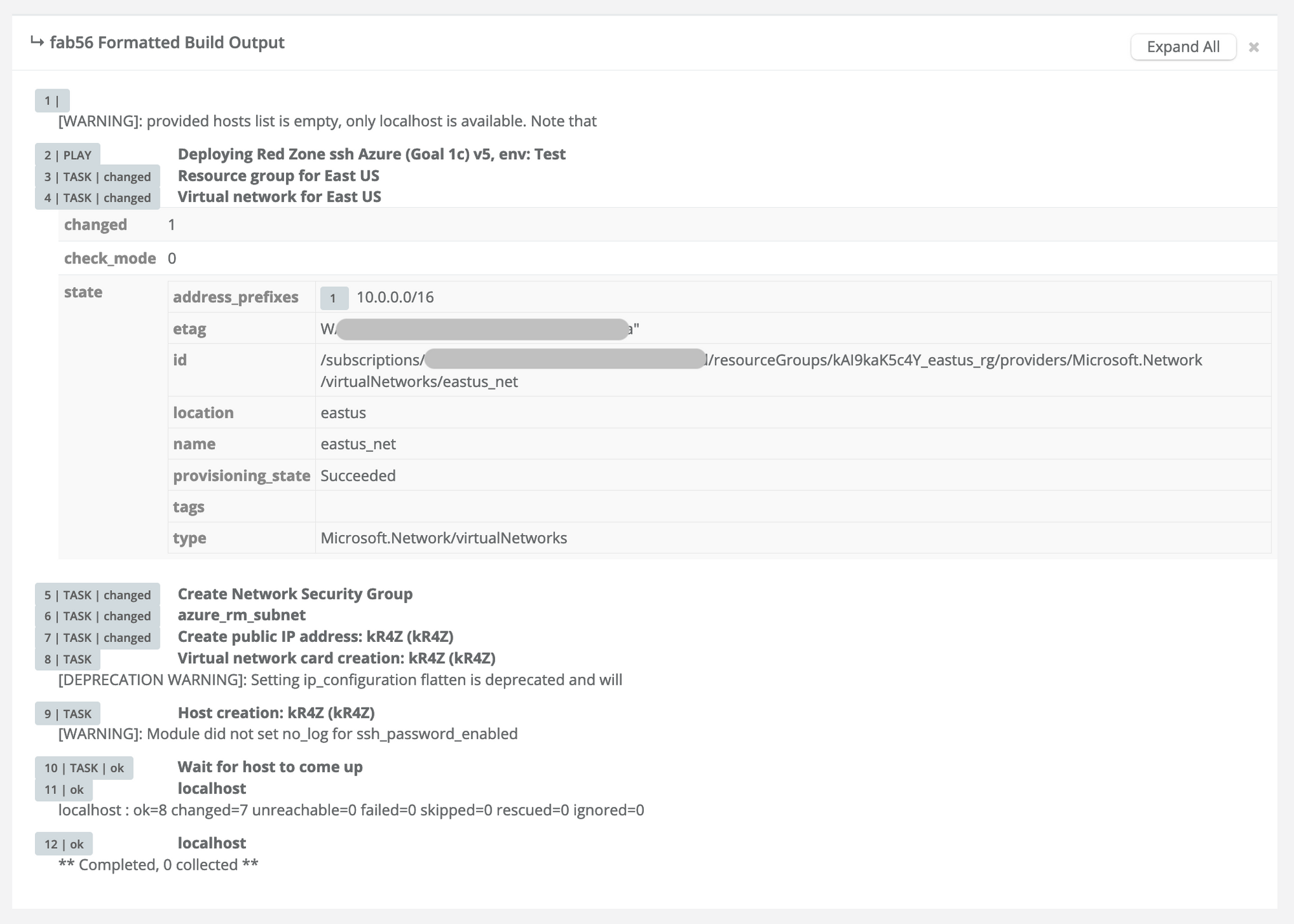Expand task 7 Create public IP address

(x=97, y=637)
